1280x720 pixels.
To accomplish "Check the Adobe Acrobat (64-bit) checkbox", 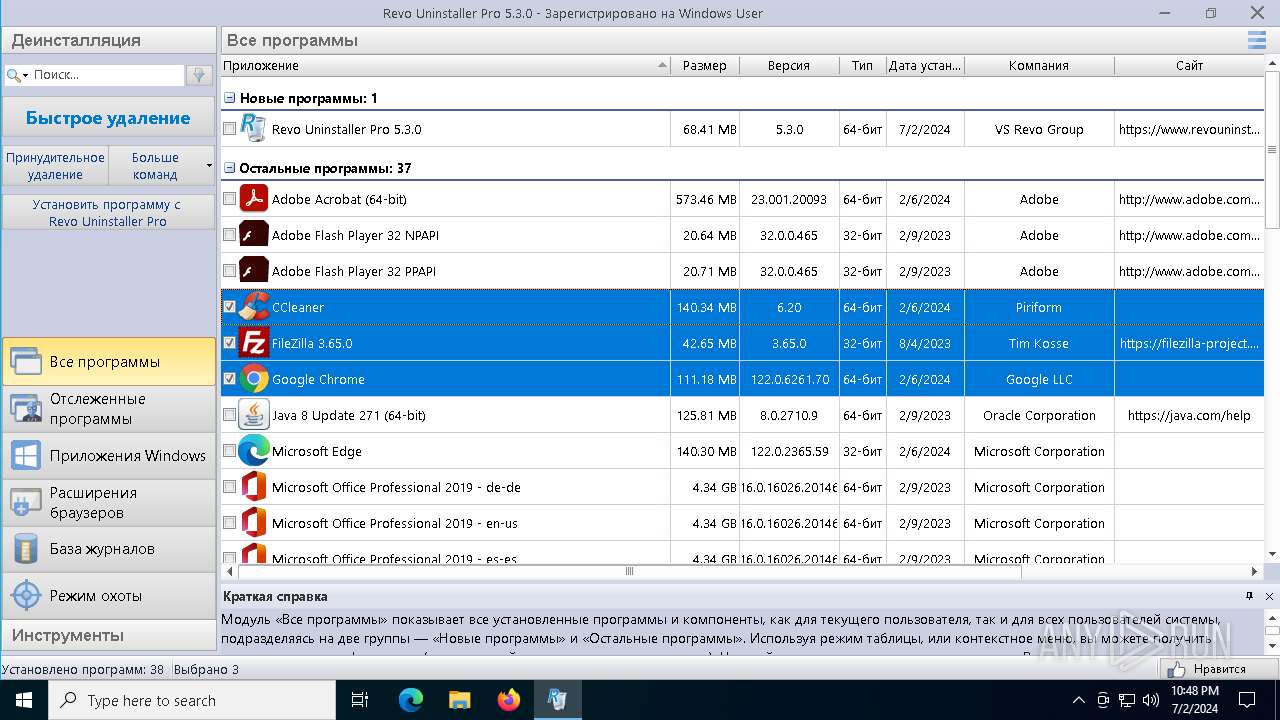I will coord(230,199).
